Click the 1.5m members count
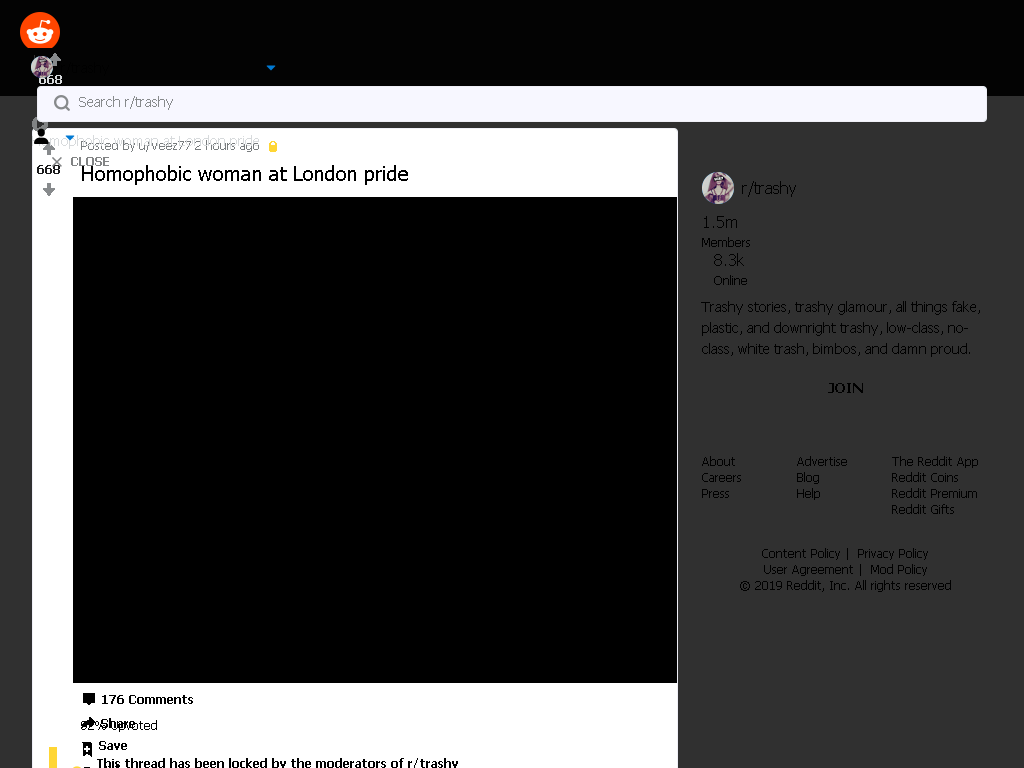This screenshot has height=768, width=1024. [720, 222]
